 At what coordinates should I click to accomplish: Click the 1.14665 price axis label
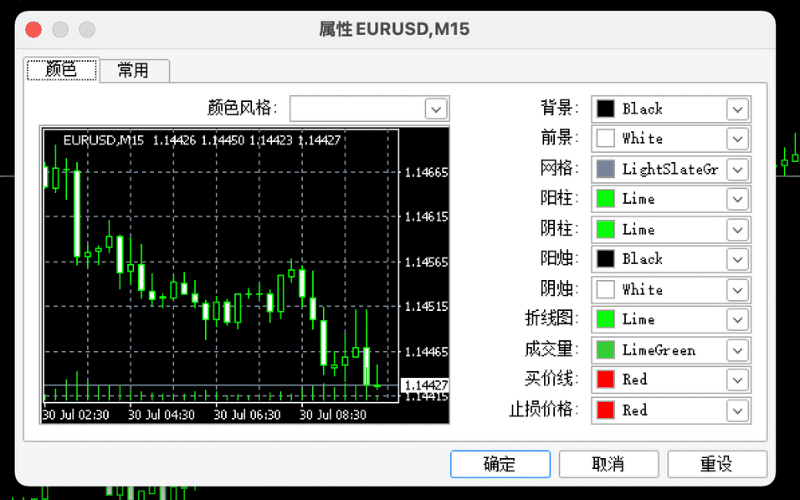click(427, 172)
